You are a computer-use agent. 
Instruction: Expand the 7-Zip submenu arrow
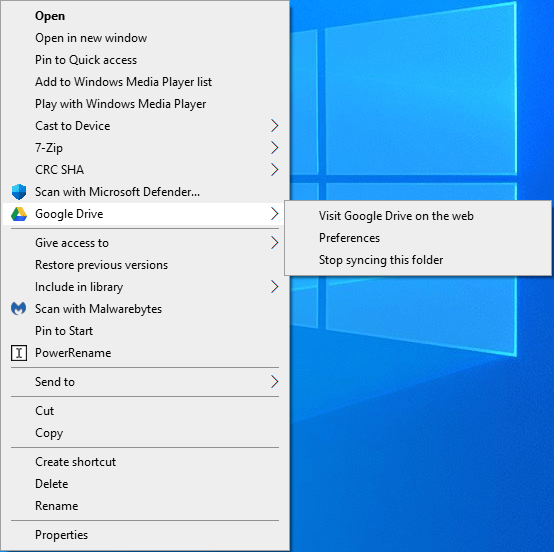[275, 147]
